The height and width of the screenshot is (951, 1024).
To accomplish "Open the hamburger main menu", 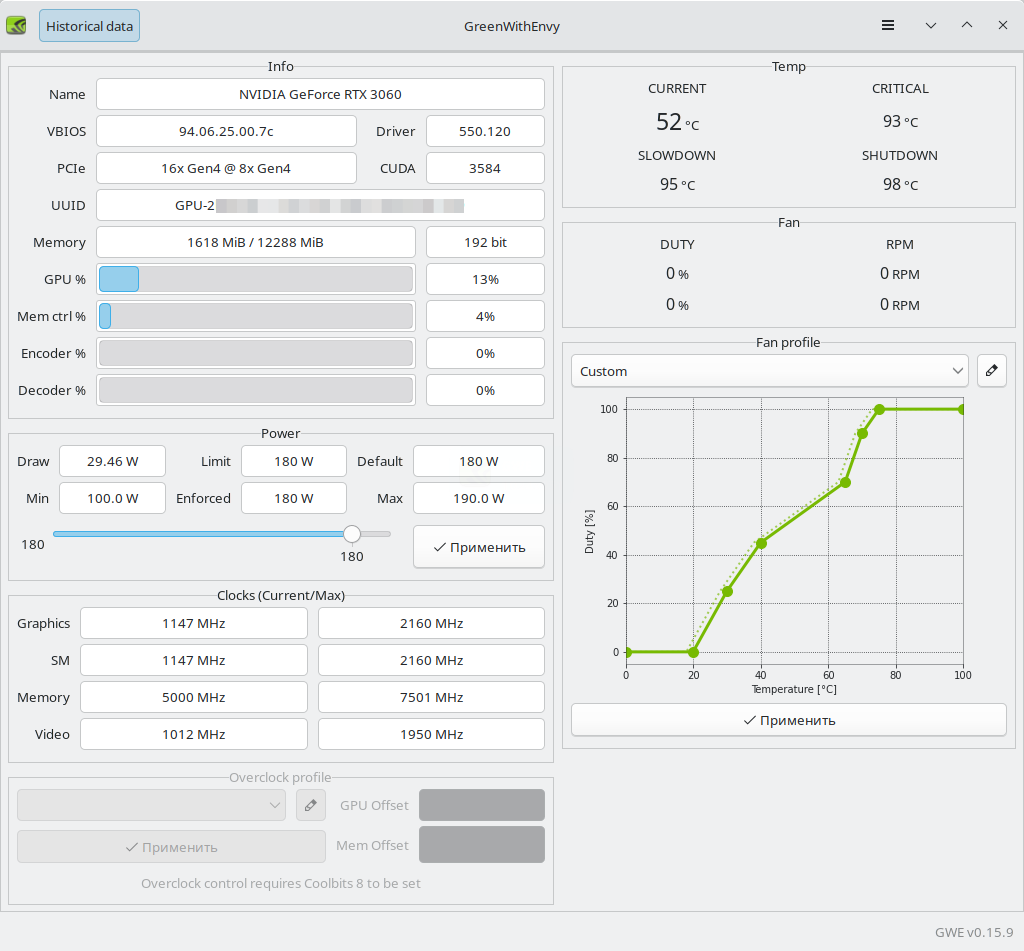I will click(888, 26).
